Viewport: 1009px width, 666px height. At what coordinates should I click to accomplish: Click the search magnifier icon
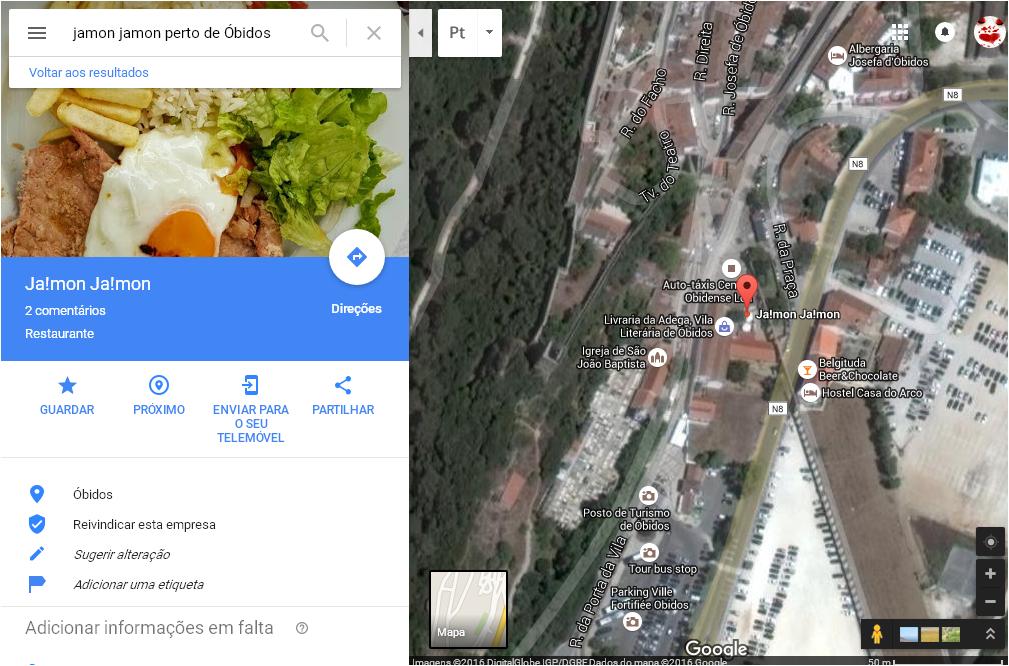pos(319,33)
